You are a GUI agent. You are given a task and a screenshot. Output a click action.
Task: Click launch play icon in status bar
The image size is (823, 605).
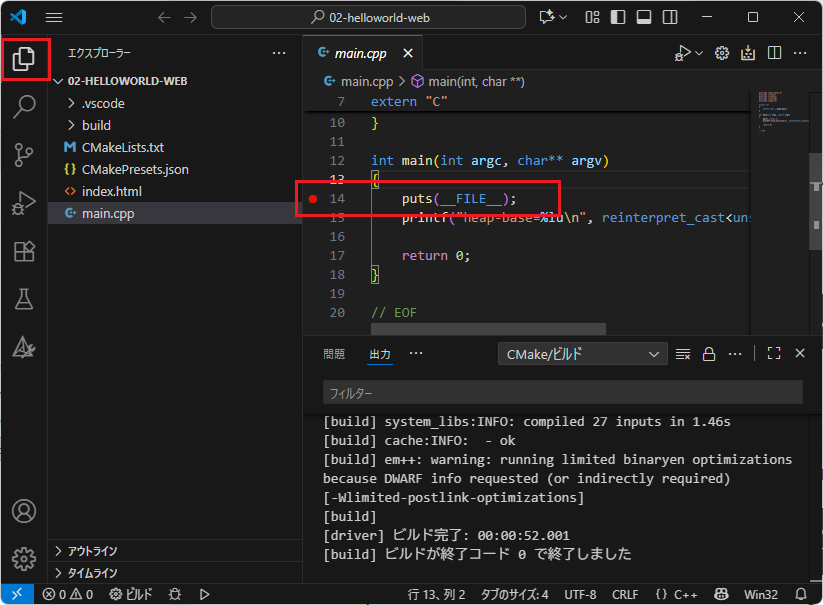[x=205, y=594]
